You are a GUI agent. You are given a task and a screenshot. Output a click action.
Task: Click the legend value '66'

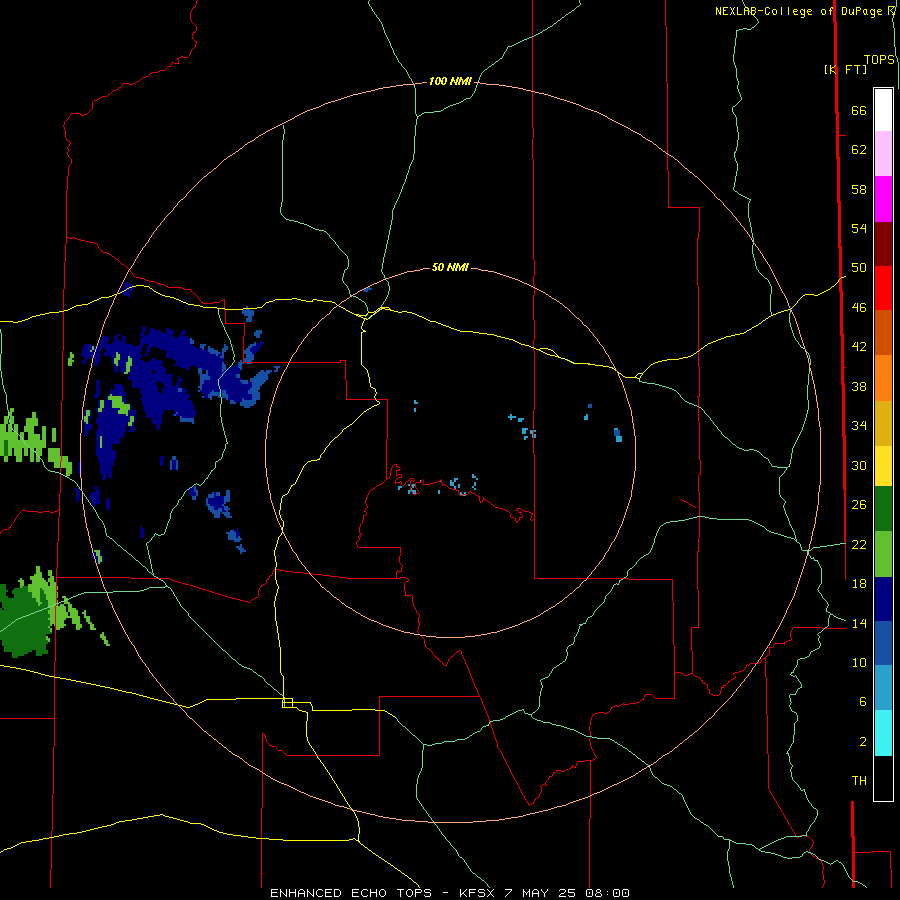pos(859,111)
